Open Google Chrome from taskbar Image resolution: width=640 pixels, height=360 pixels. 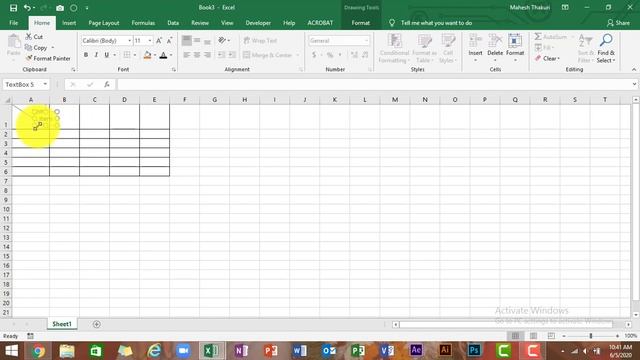39,351
